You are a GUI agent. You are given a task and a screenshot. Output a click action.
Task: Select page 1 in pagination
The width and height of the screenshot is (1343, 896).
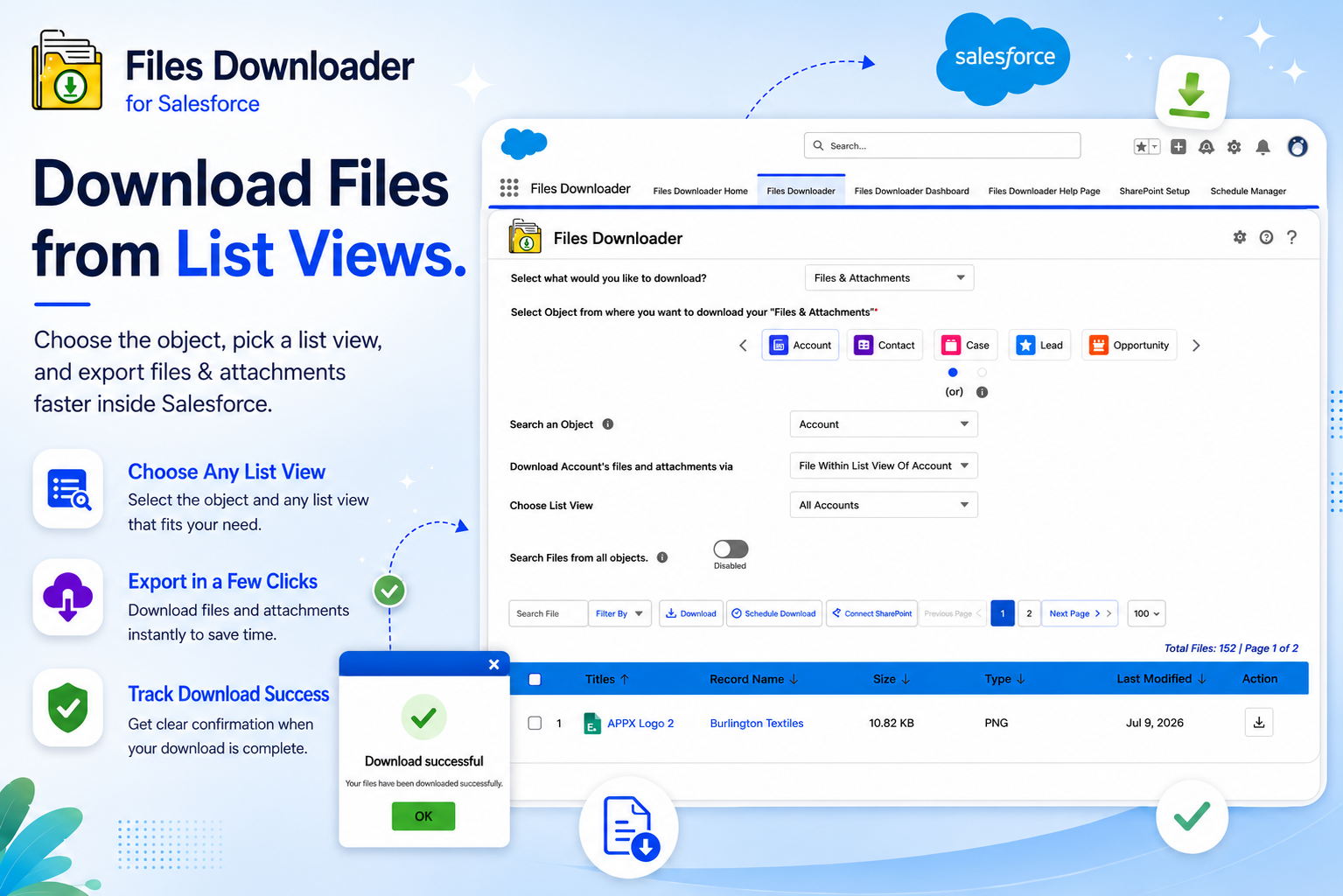1003,613
